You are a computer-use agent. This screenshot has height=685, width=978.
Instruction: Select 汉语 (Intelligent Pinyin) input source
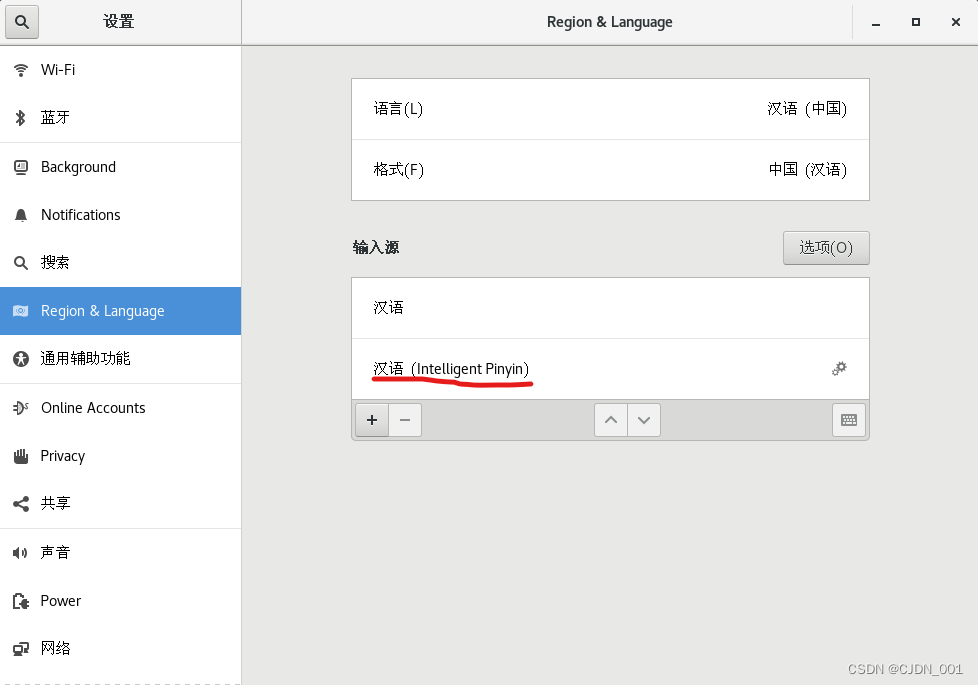[610, 369]
